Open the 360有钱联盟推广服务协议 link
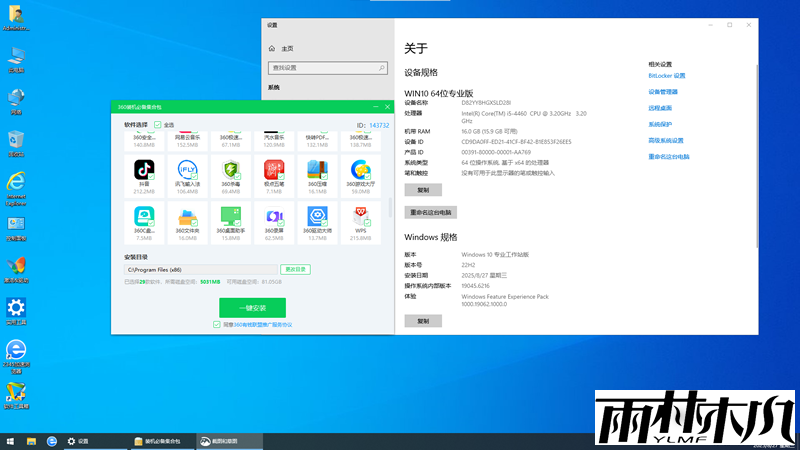Image resolution: width=800 pixels, height=450 pixels. click(263, 324)
